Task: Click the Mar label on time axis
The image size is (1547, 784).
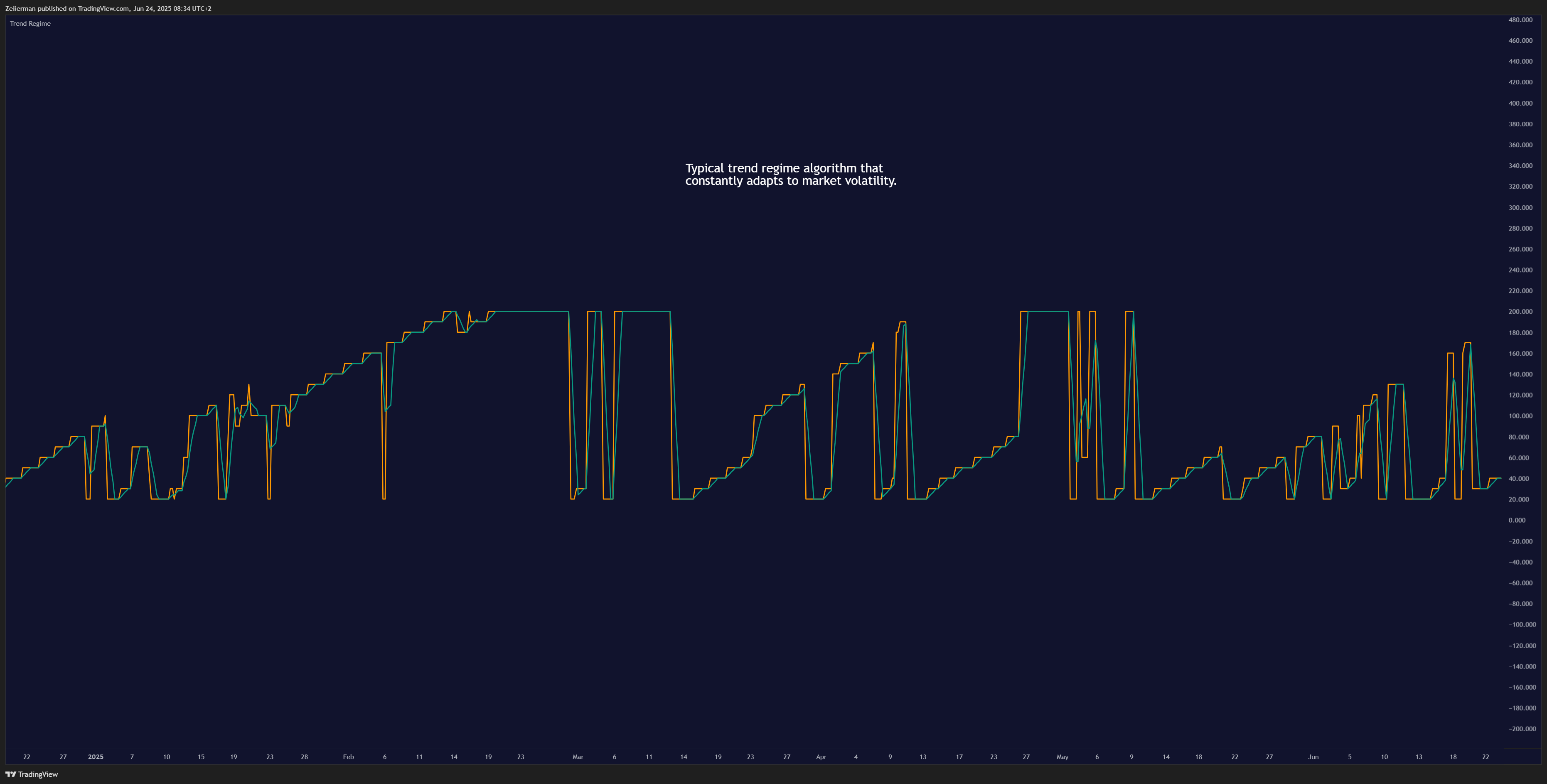Action: pyautogui.click(x=578, y=757)
